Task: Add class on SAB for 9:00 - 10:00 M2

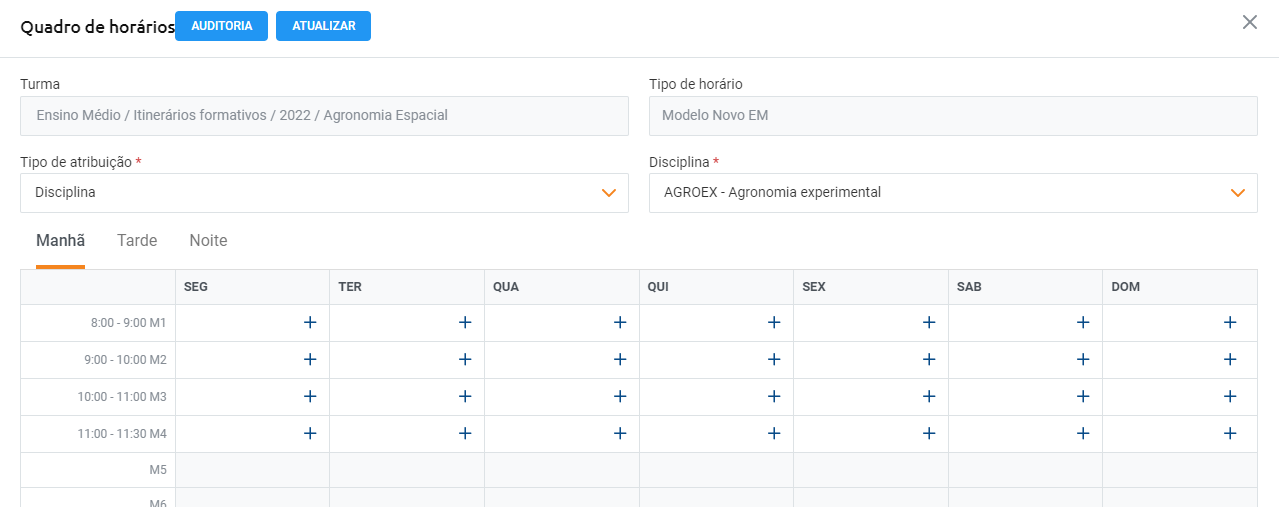Action: click(1083, 359)
